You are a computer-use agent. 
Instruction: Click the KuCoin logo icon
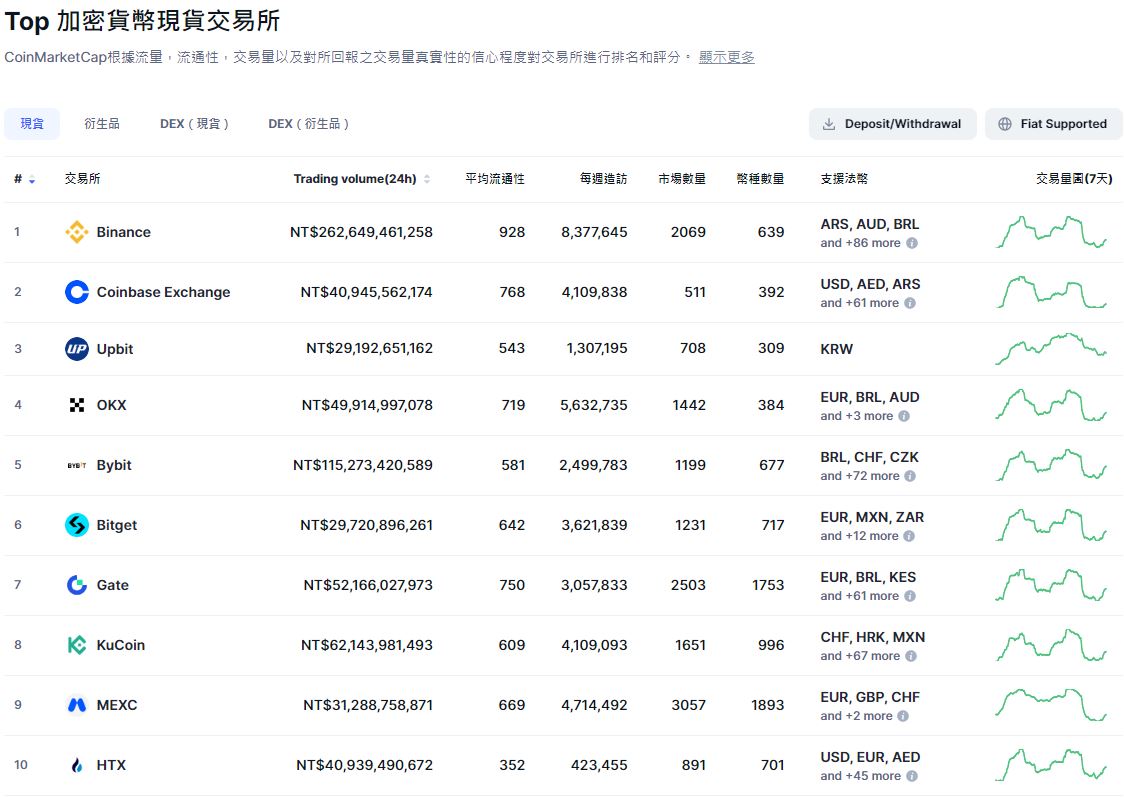pos(77,645)
